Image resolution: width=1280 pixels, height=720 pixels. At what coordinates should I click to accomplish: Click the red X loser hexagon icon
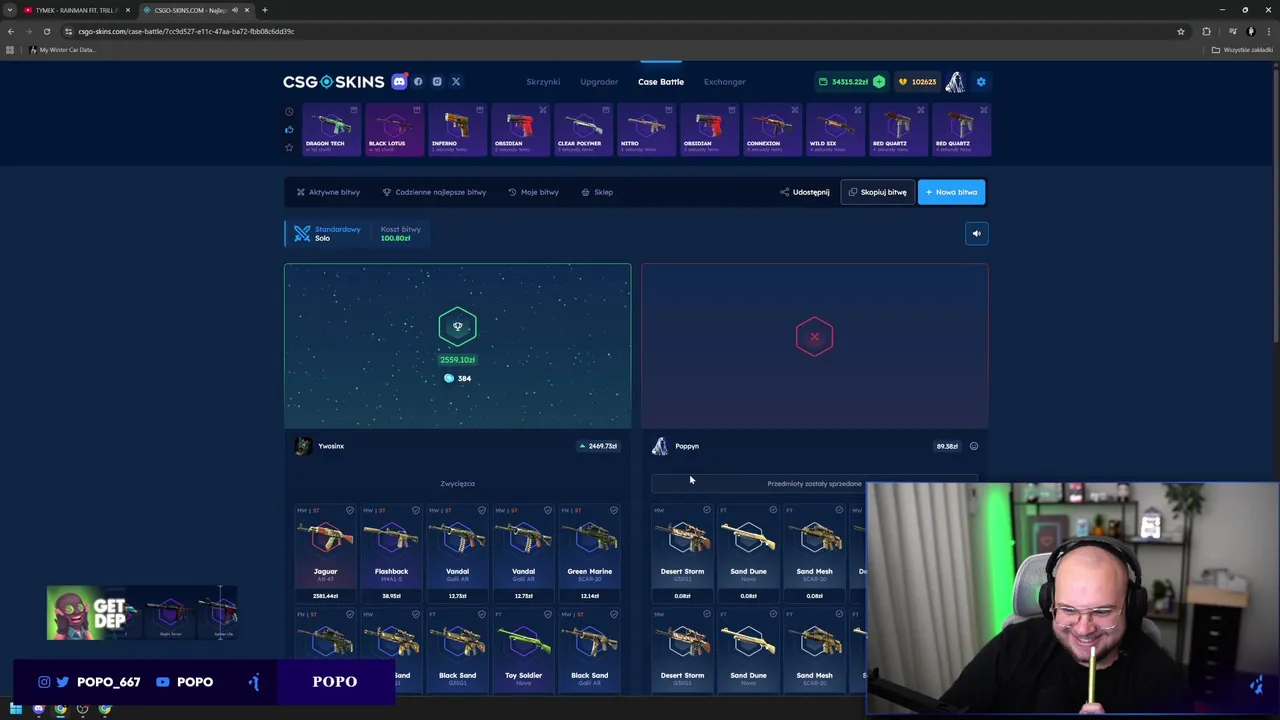pyautogui.click(x=814, y=337)
